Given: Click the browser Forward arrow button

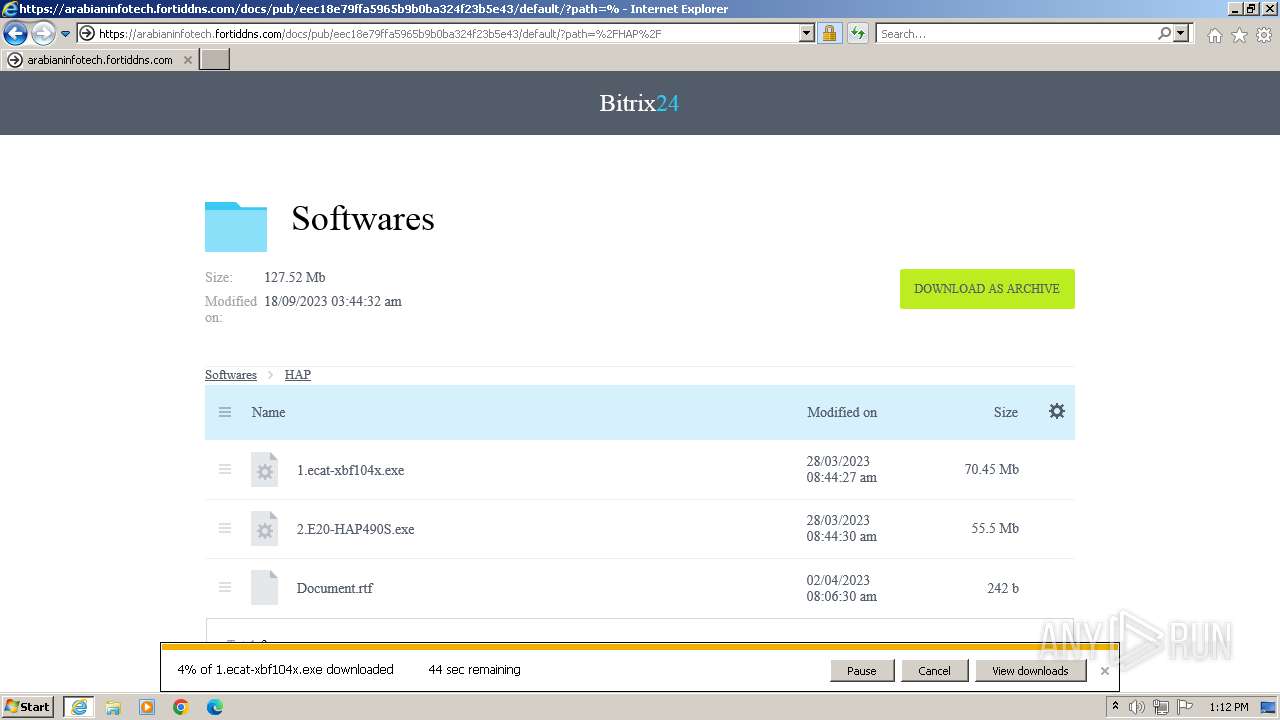Looking at the screenshot, I should tap(43, 34).
